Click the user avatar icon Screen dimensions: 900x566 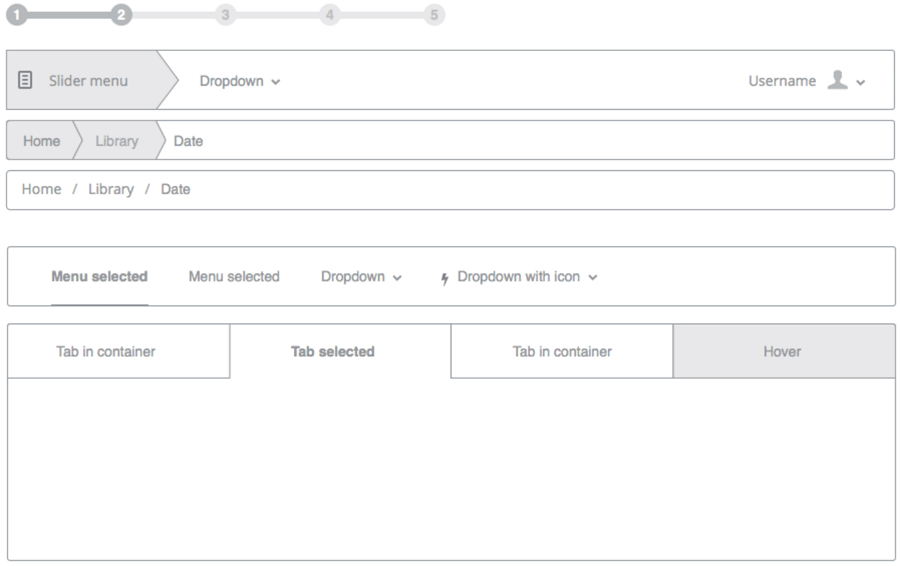pos(836,80)
